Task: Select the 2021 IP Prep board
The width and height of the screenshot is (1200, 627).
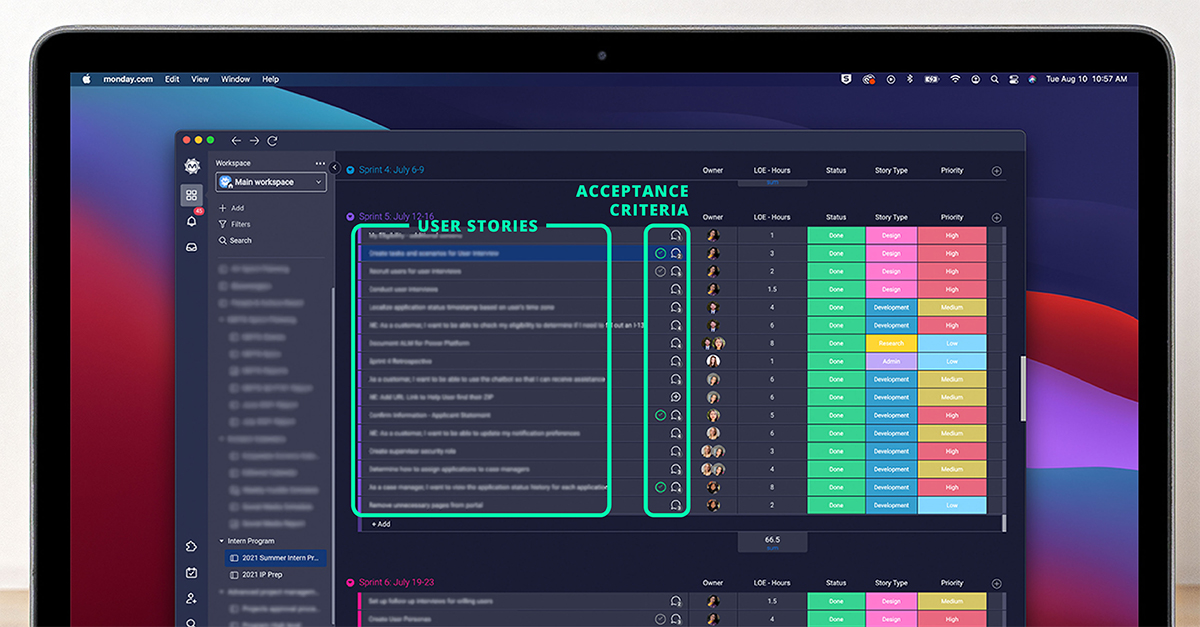Action: [x=261, y=575]
